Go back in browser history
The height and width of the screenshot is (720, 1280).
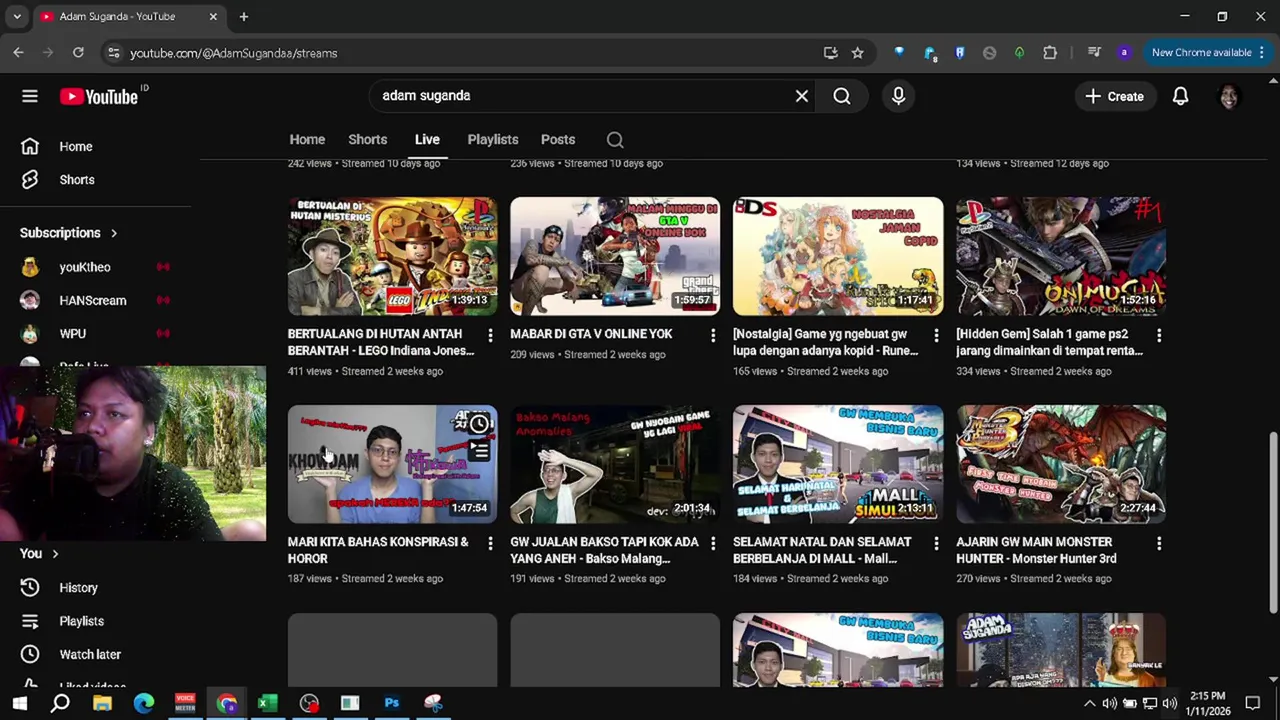(x=18, y=53)
